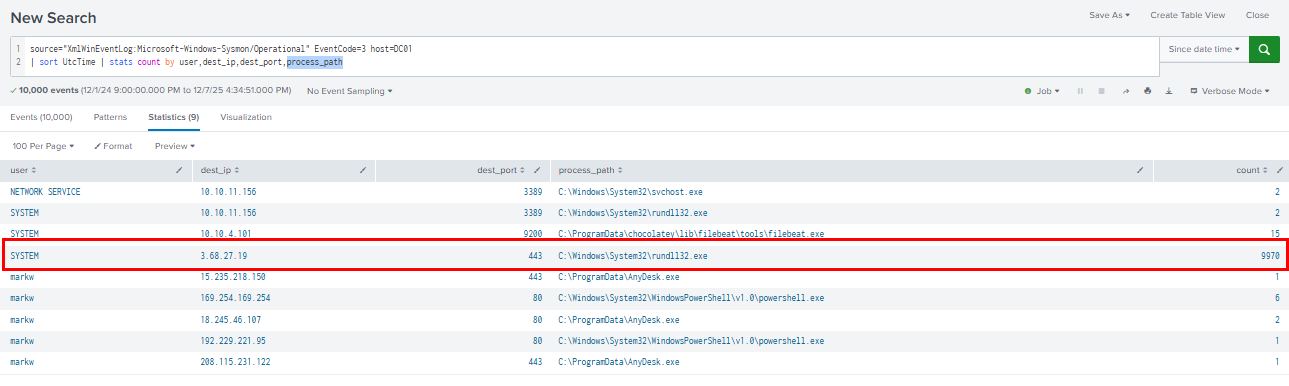Open the 100 Per Page dropdown
Screen dimensions: 1289x386
coord(43,146)
